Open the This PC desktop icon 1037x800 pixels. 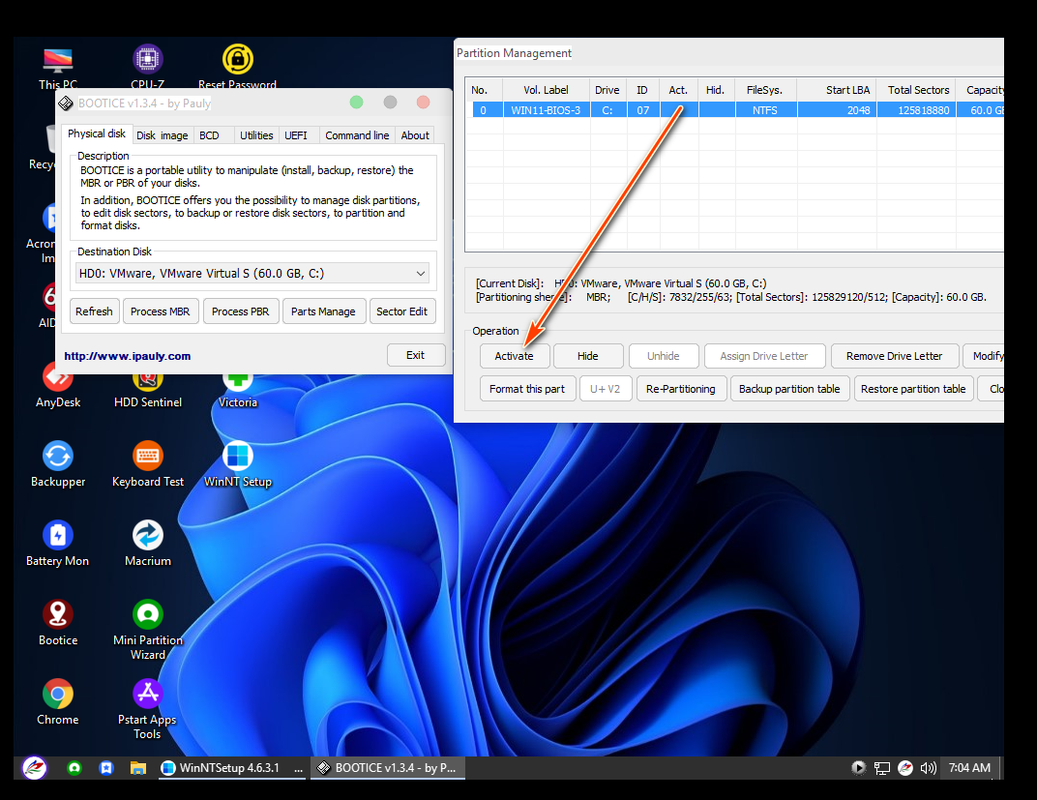point(58,68)
